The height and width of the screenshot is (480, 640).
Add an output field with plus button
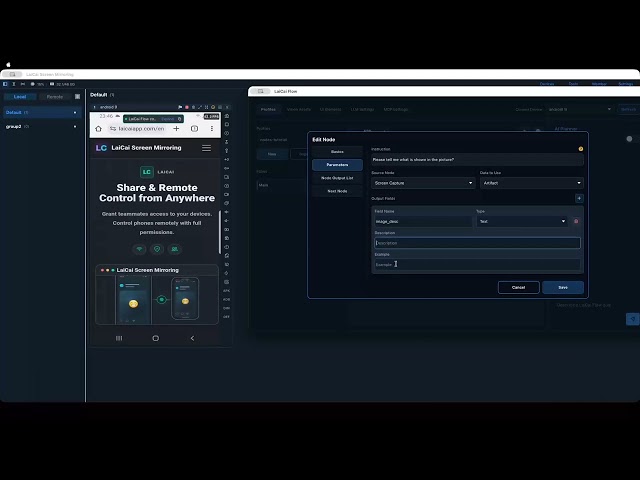pos(579,198)
